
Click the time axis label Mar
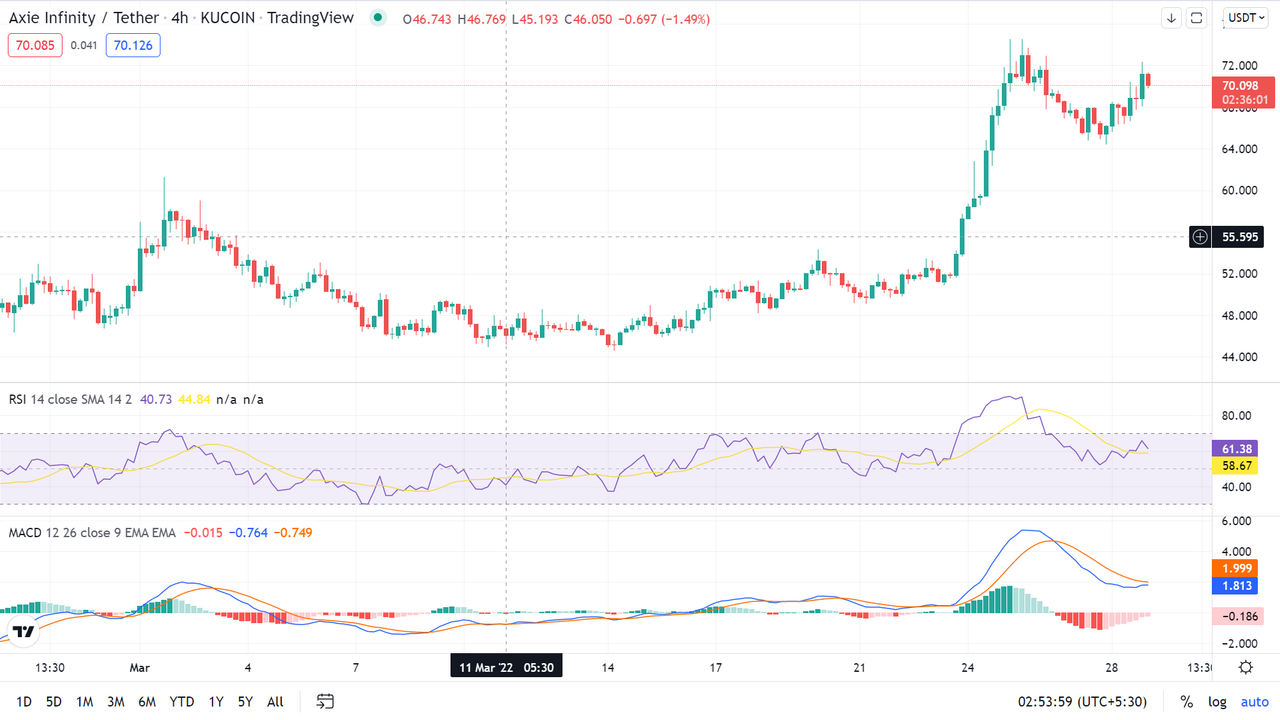pyautogui.click(x=139, y=667)
